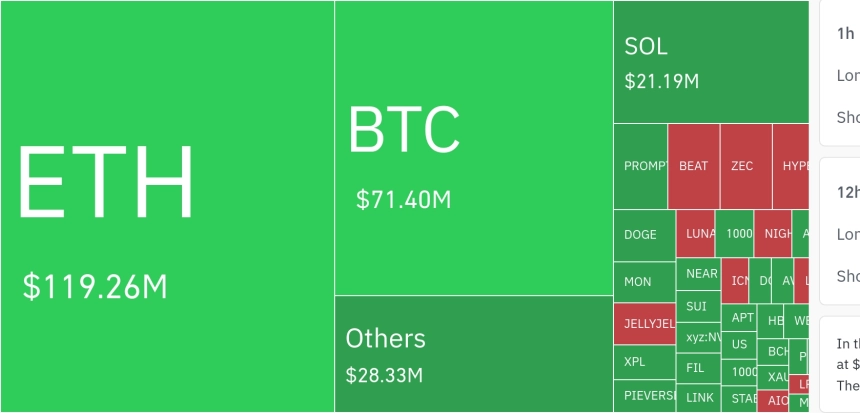Image resolution: width=860 pixels, height=413 pixels.
Task: Select the red ZEC tile
Action: tap(745, 166)
